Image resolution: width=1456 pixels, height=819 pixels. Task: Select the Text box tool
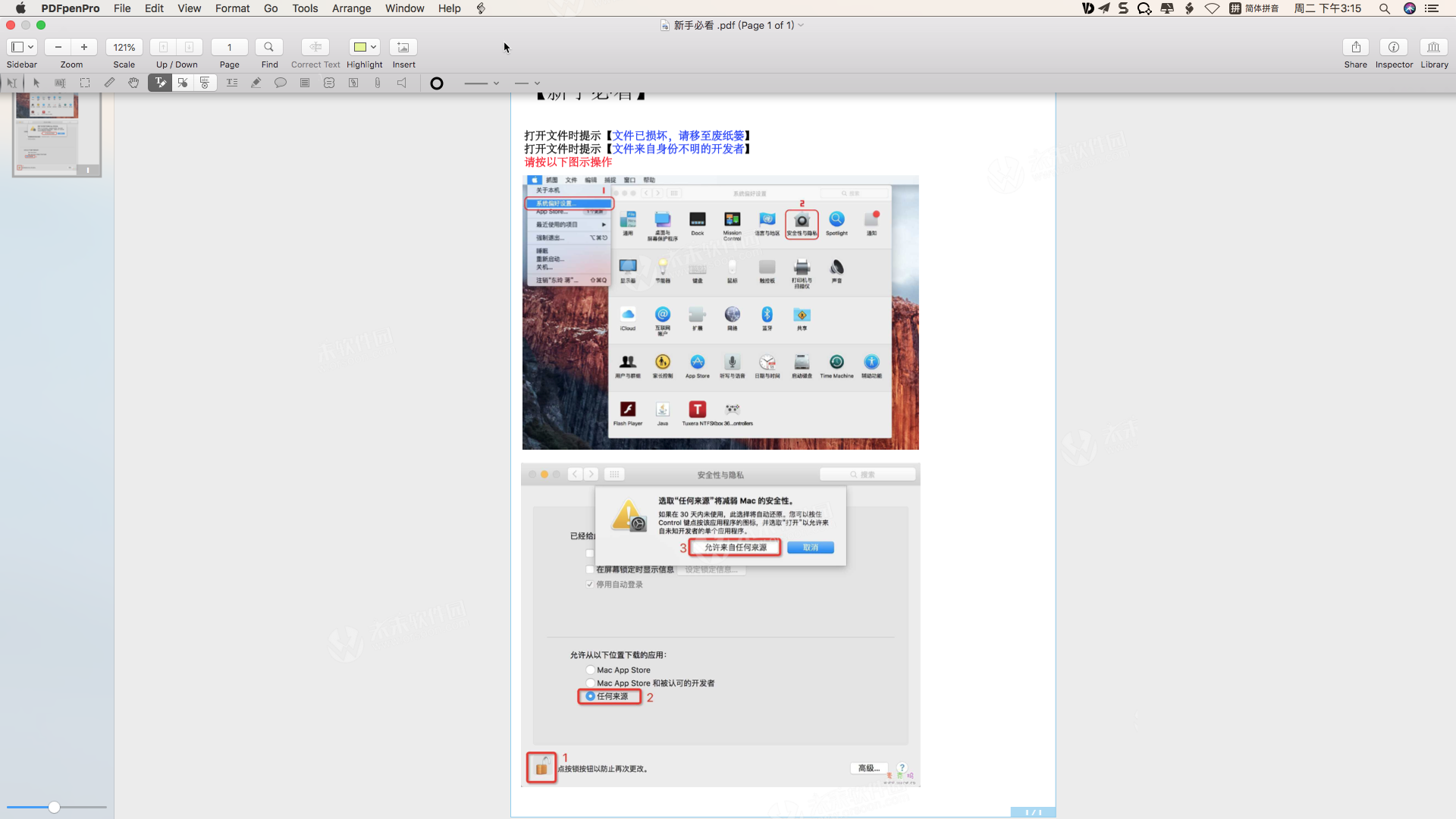coord(232,83)
